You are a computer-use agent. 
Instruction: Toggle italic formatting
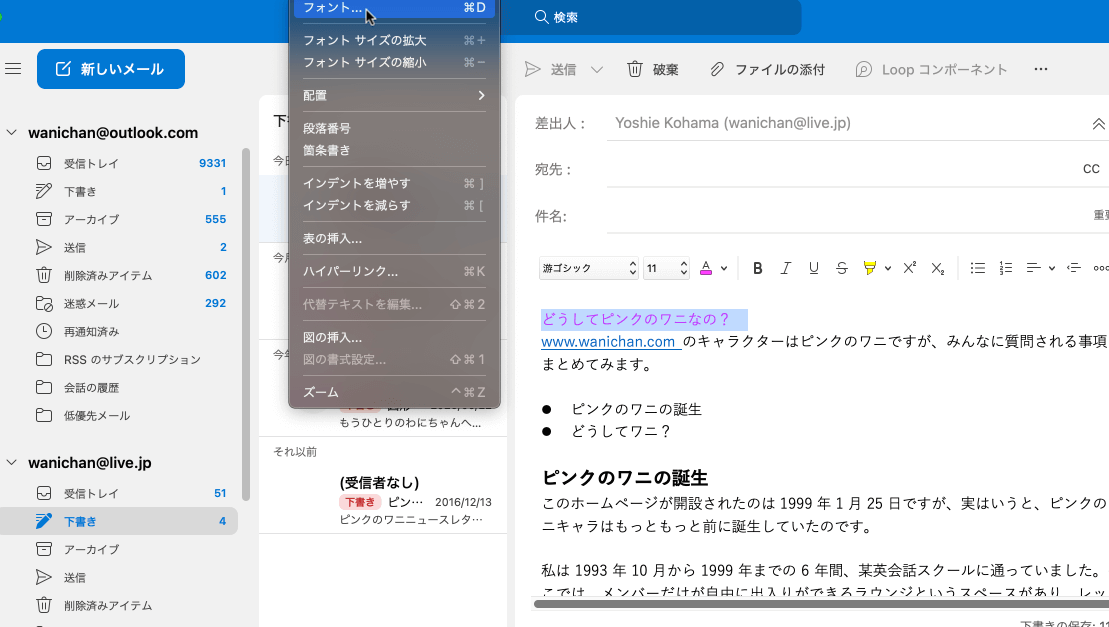[785, 268]
